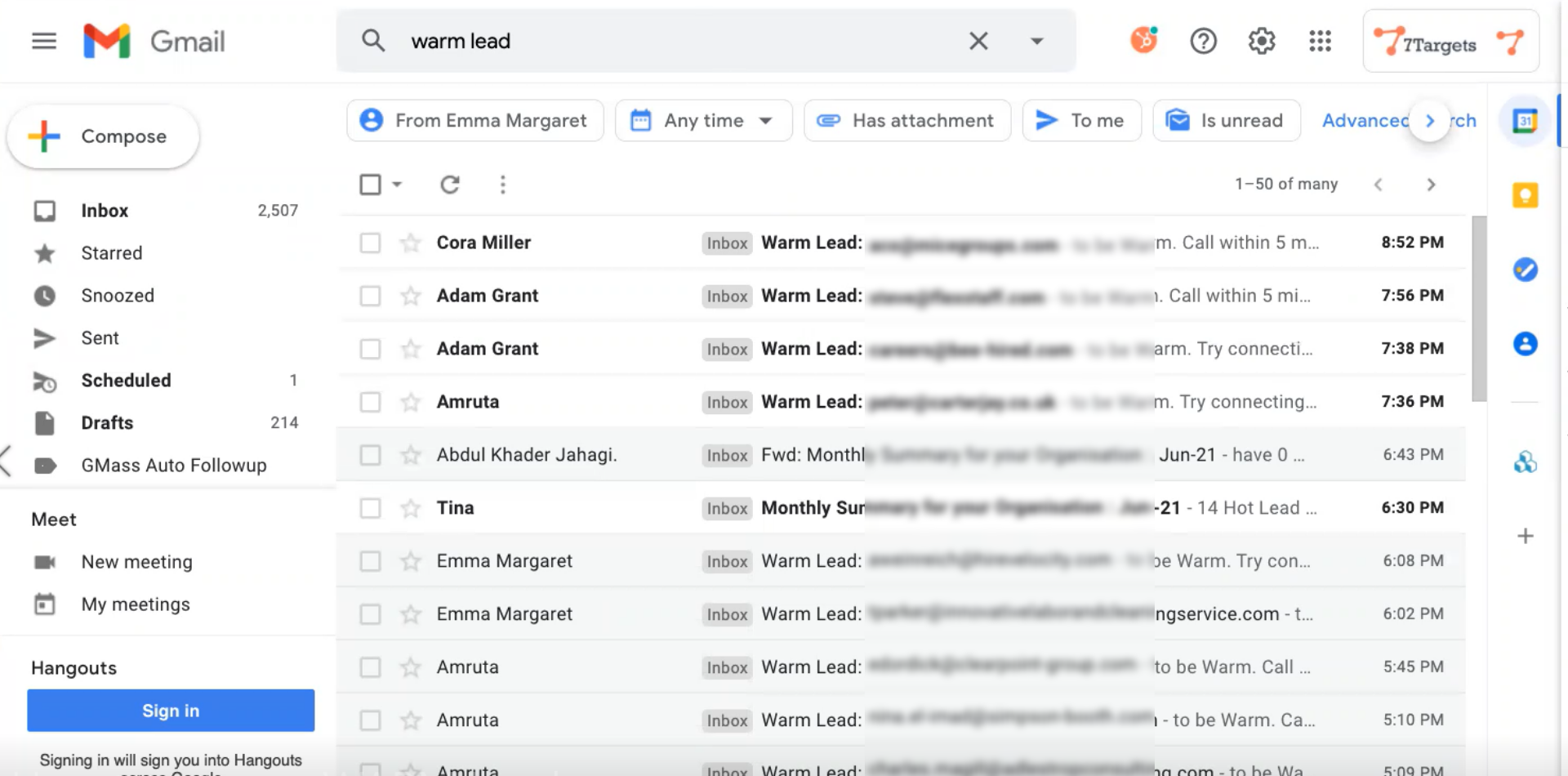Expand the select-all checkbox dropdown arrow

[398, 185]
